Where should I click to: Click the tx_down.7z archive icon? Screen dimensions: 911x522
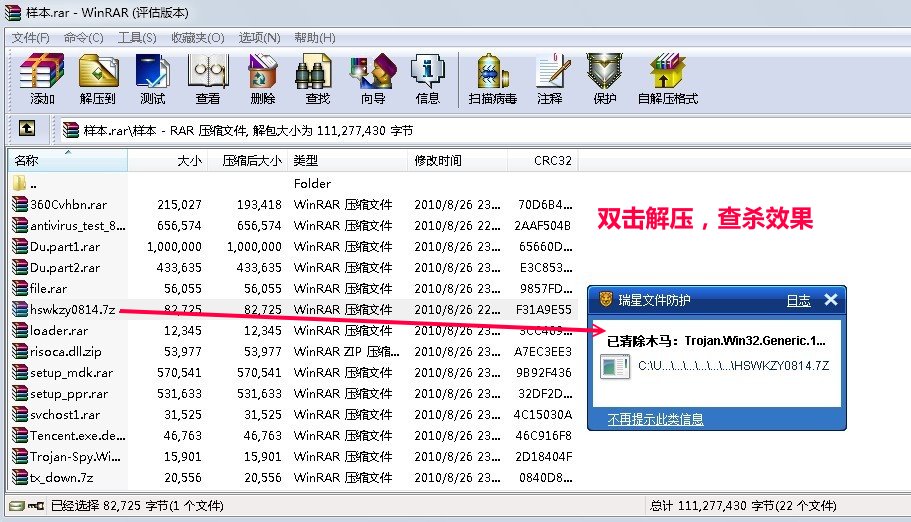[20, 477]
